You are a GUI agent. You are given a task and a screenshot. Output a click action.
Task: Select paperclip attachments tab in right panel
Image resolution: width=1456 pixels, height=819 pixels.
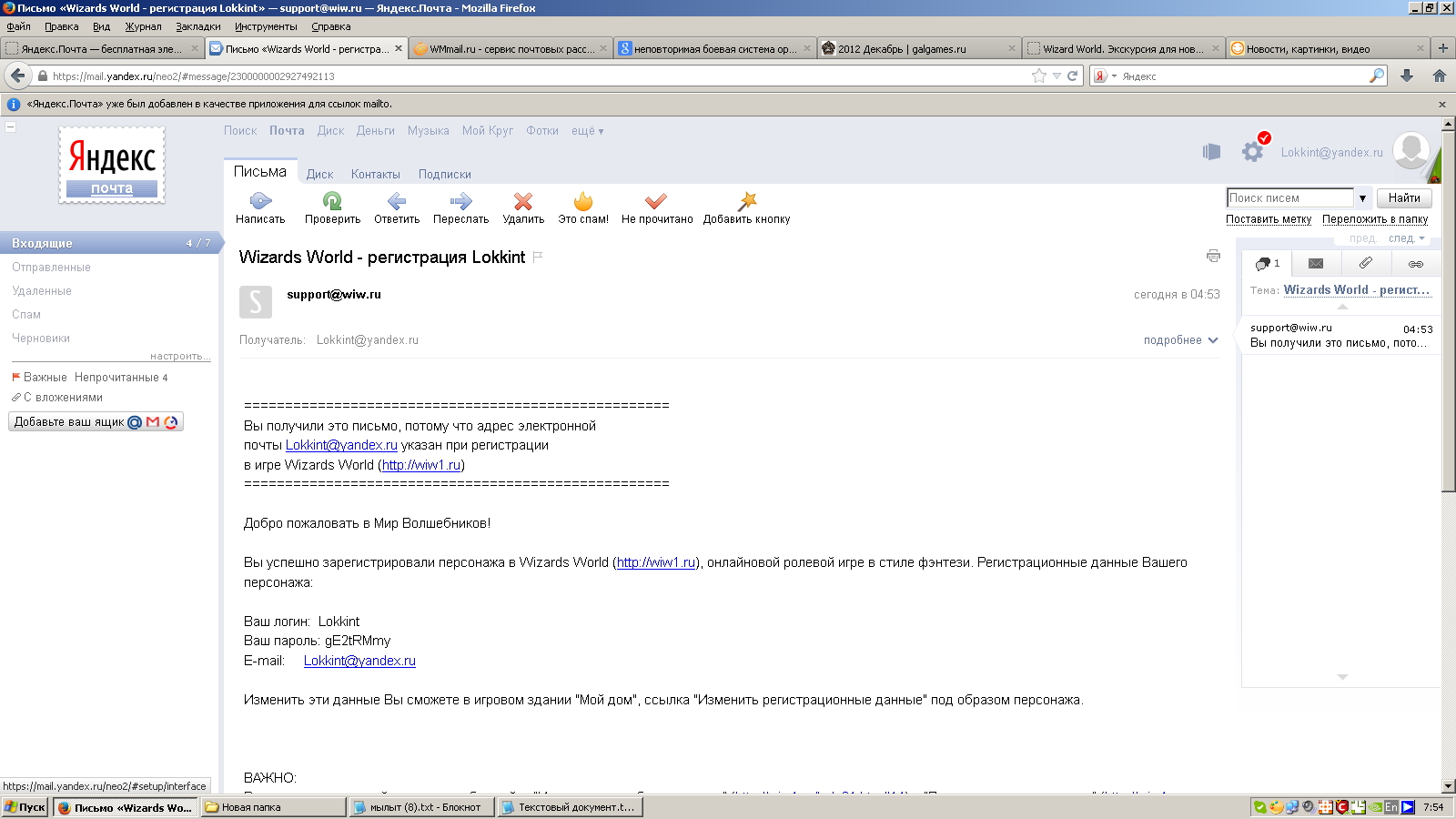click(1365, 264)
